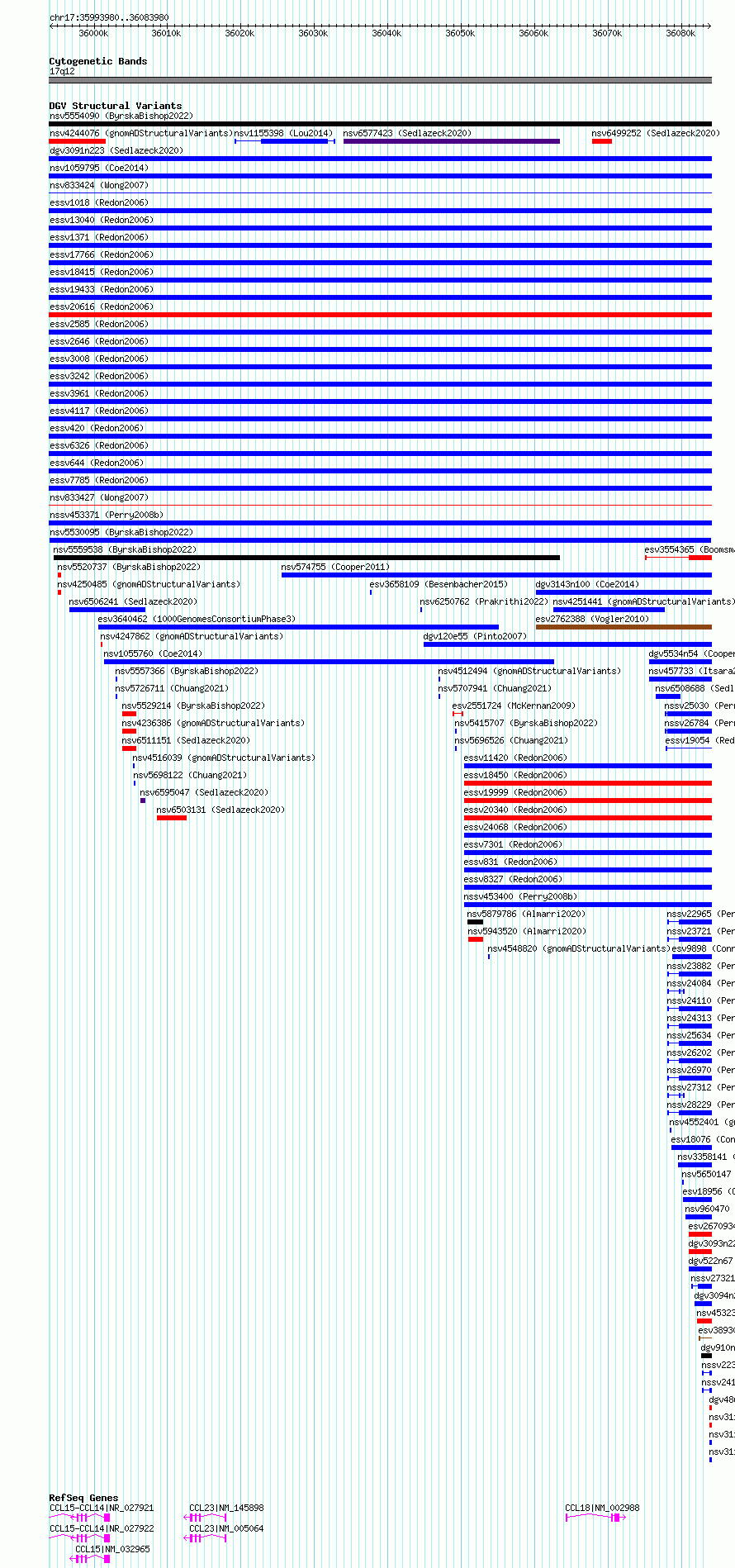735x1568 pixels.
Task: Click the DGV Structural Variants track title
Action: pos(116,106)
